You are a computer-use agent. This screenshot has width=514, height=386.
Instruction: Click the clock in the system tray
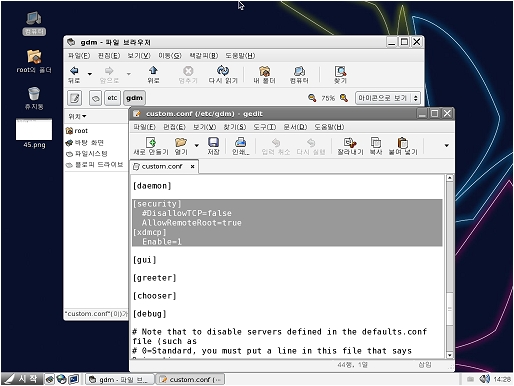pos(502,379)
